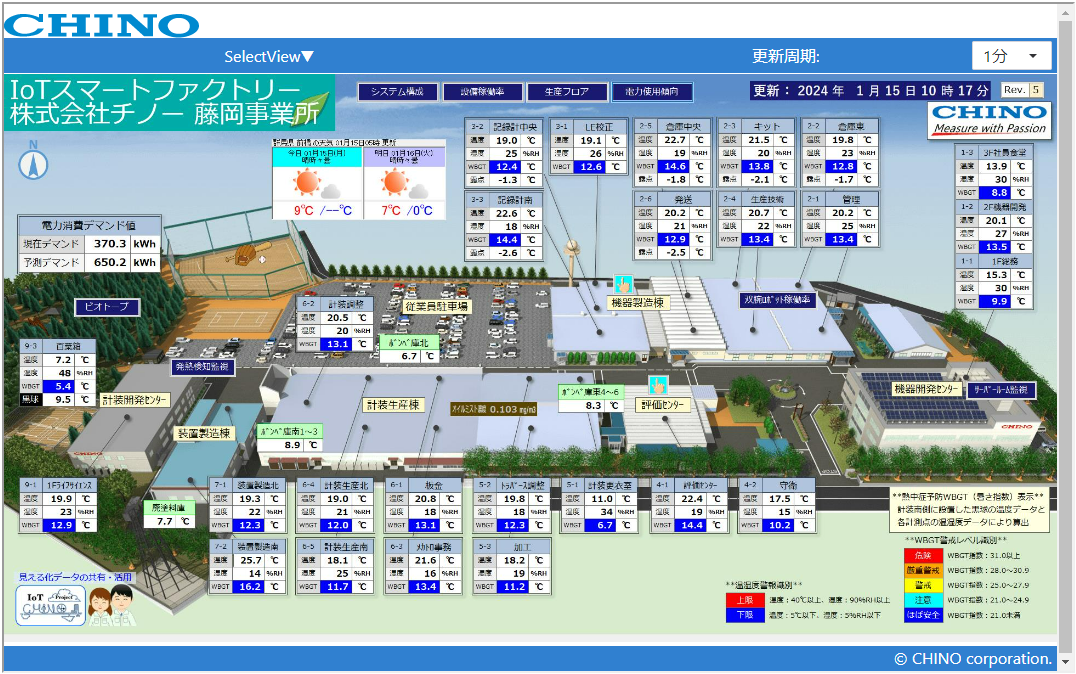The height and width of the screenshot is (674, 1076).
Task: Switch to the システム構成 view
Action: coord(397,92)
